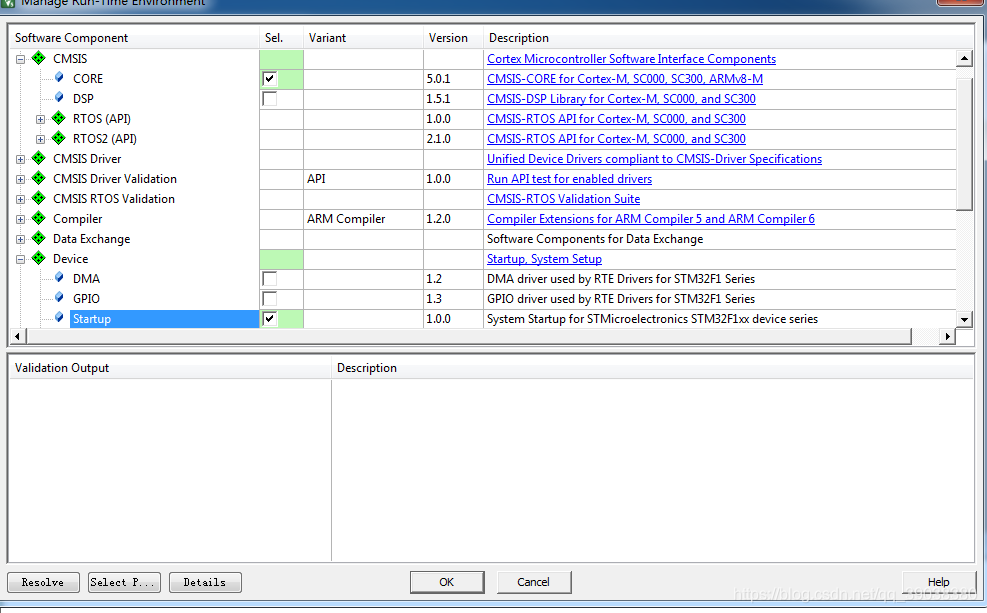Click the Variant column header

click(x=363, y=38)
